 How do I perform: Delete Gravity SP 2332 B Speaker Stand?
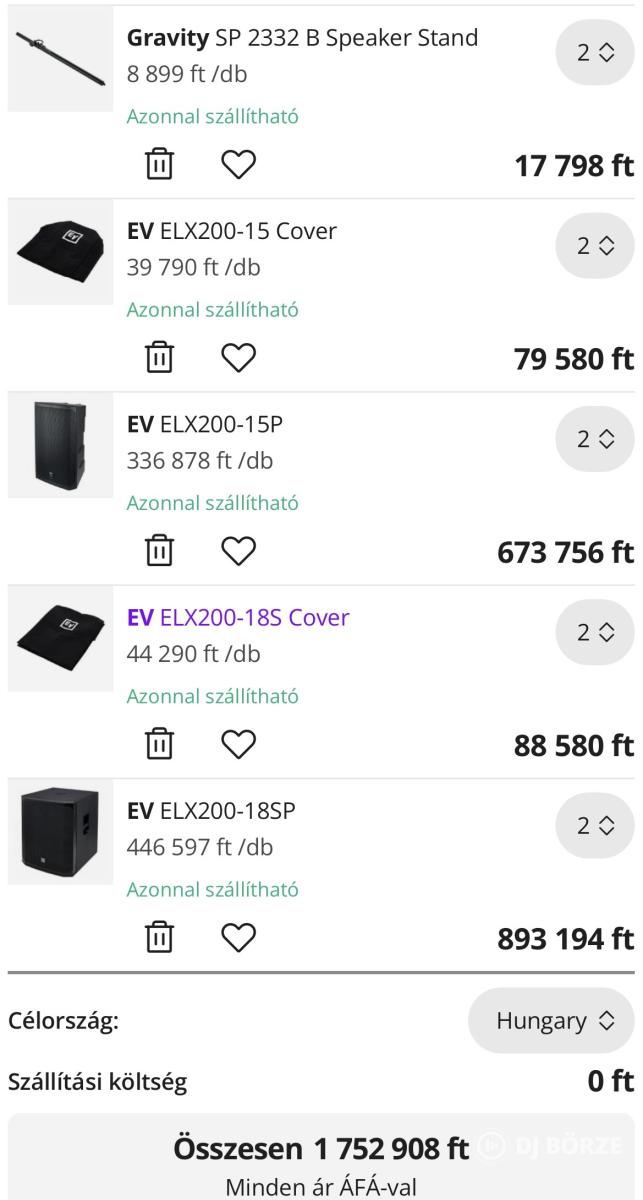click(x=160, y=164)
